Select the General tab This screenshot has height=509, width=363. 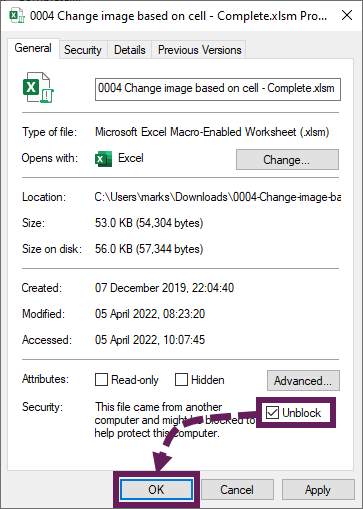tap(33, 48)
